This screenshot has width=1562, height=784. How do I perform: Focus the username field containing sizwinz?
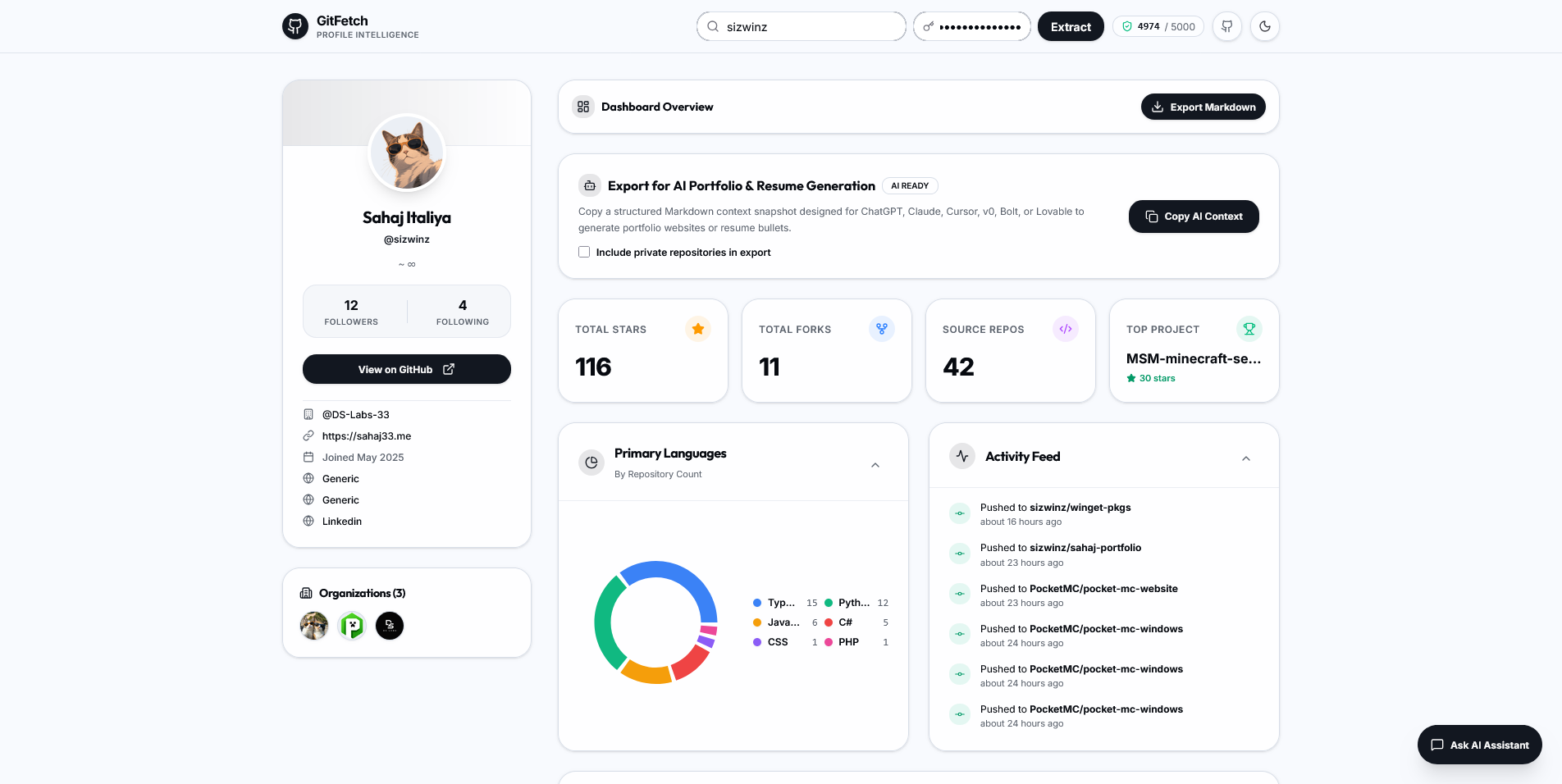(x=802, y=26)
